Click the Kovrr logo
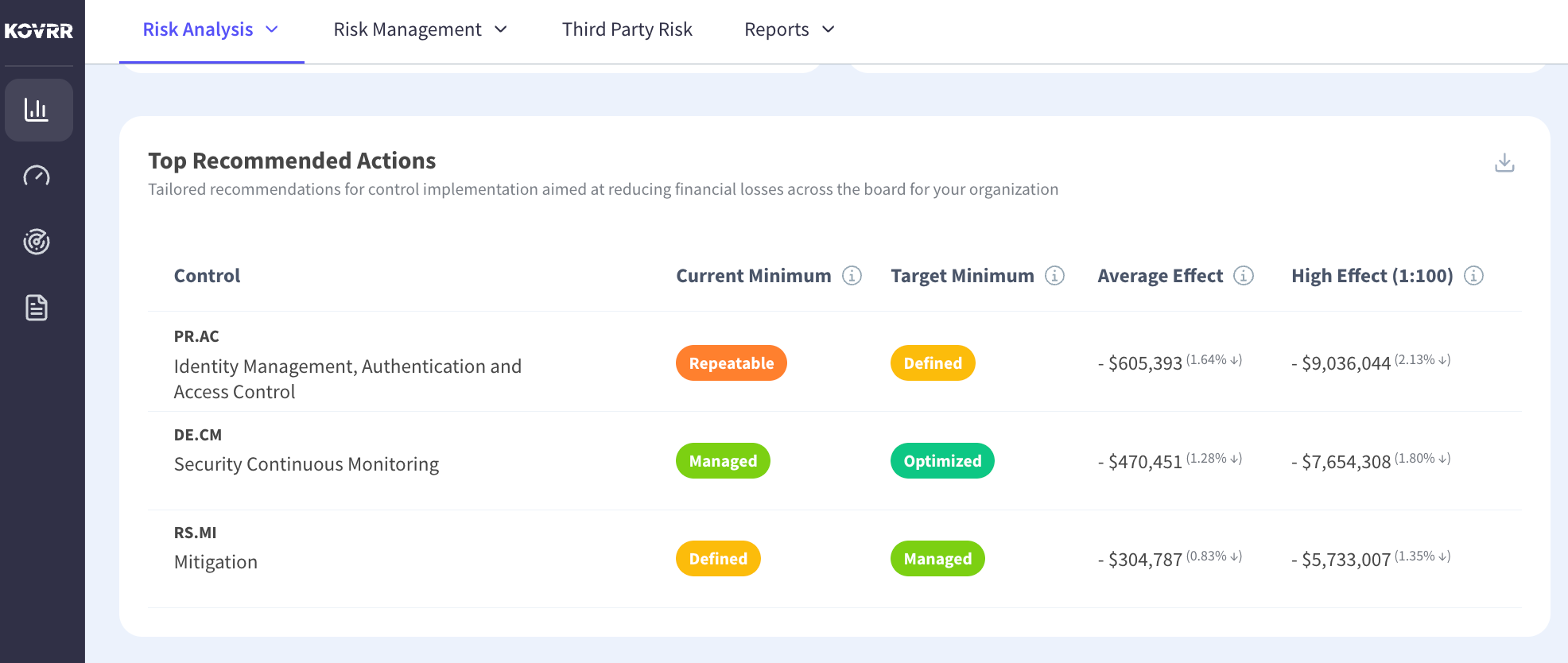Image resolution: width=1568 pixels, height=663 pixels. point(38,31)
